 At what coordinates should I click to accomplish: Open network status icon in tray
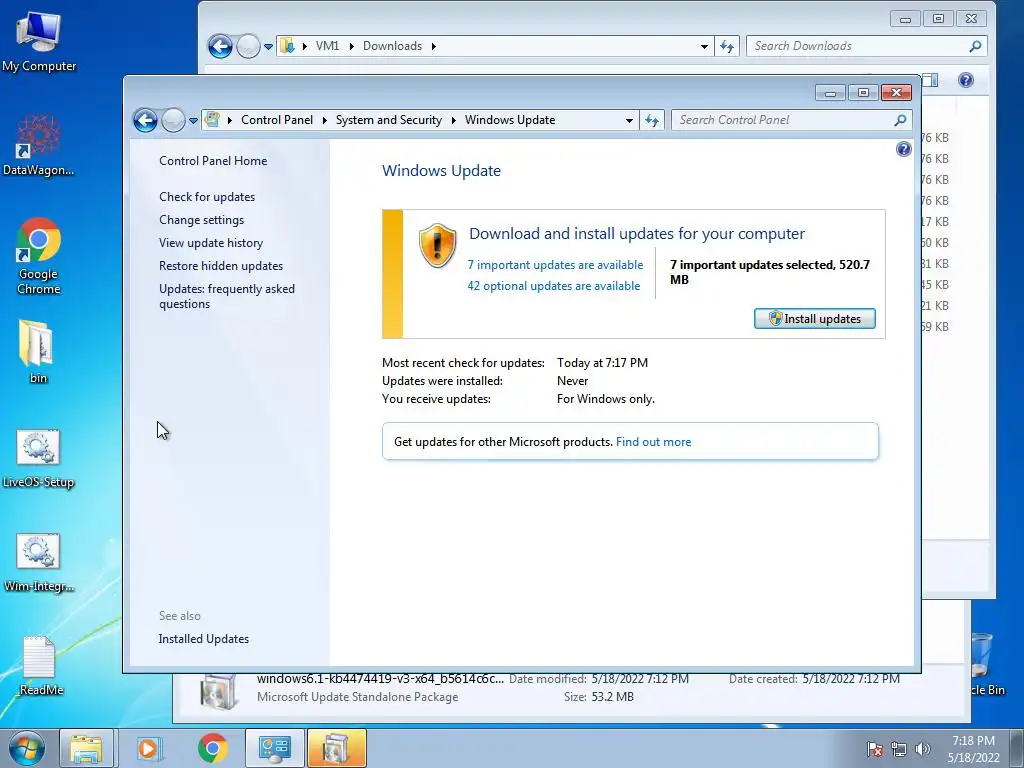[899, 749]
